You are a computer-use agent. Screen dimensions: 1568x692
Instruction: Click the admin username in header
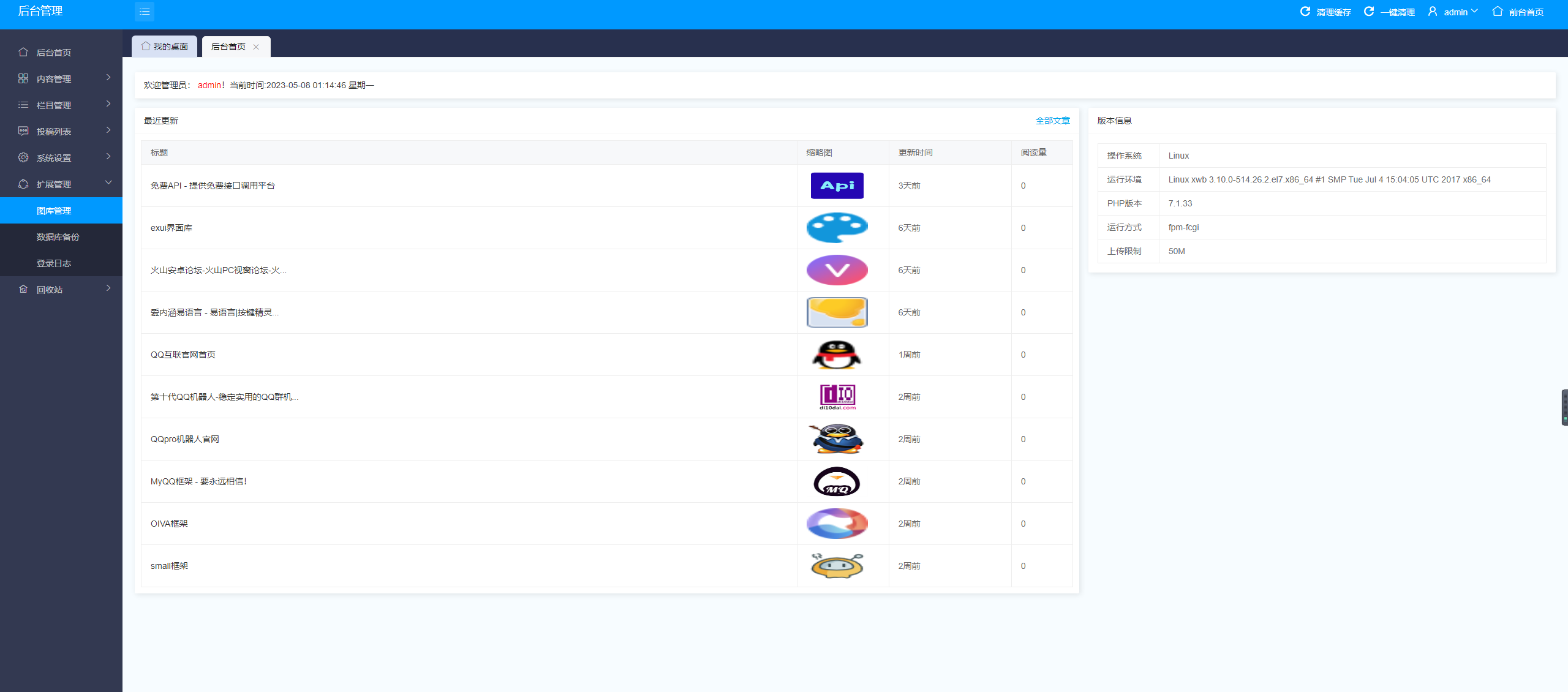pyautogui.click(x=1455, y=12)
